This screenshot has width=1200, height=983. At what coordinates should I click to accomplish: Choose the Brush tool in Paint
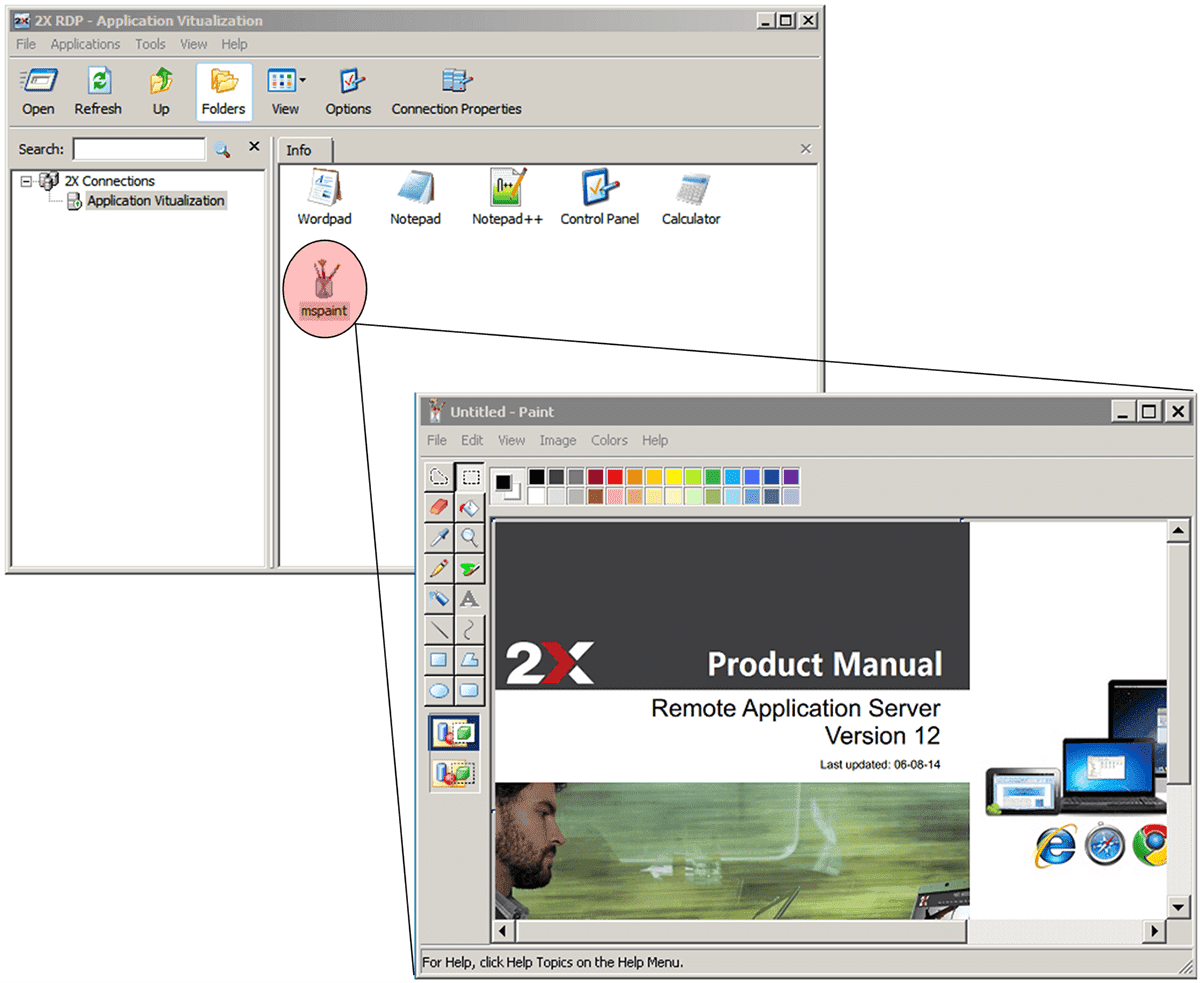[470, 568]
